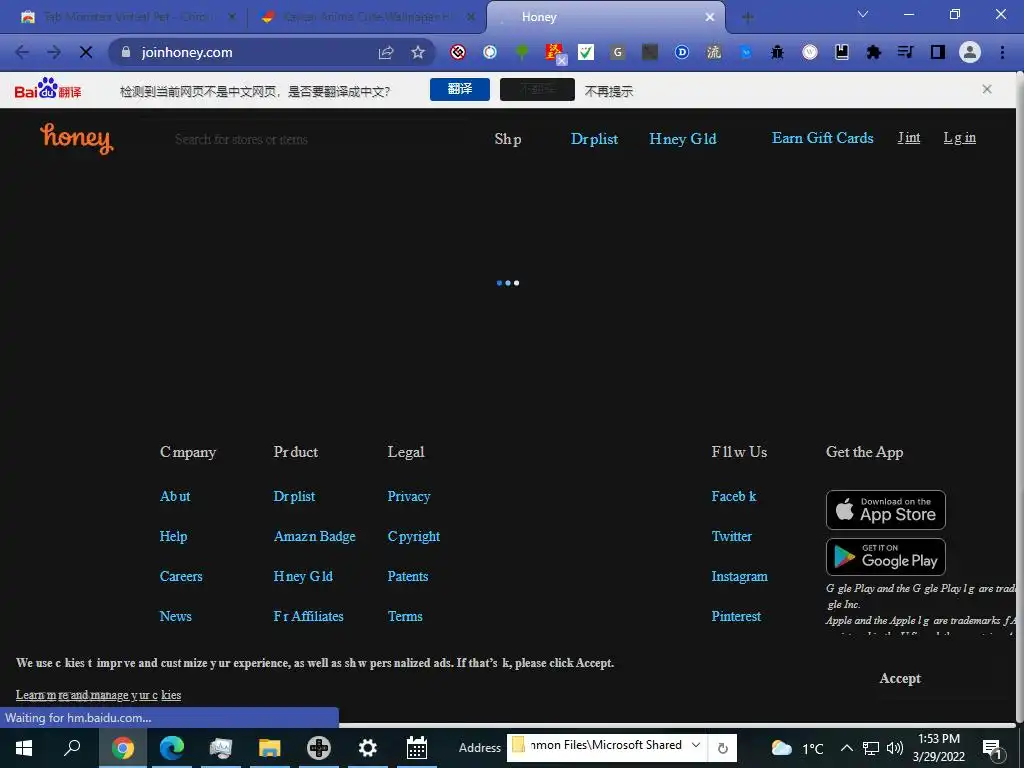Switch to the Anime Cute Wallpaper tab
1024x768 pixels.
pos(368,17)
